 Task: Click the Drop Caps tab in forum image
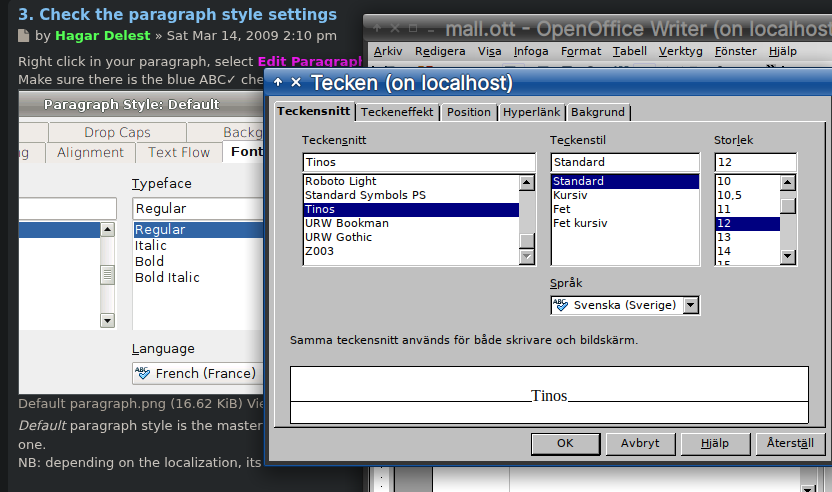[x=117, y=132]
